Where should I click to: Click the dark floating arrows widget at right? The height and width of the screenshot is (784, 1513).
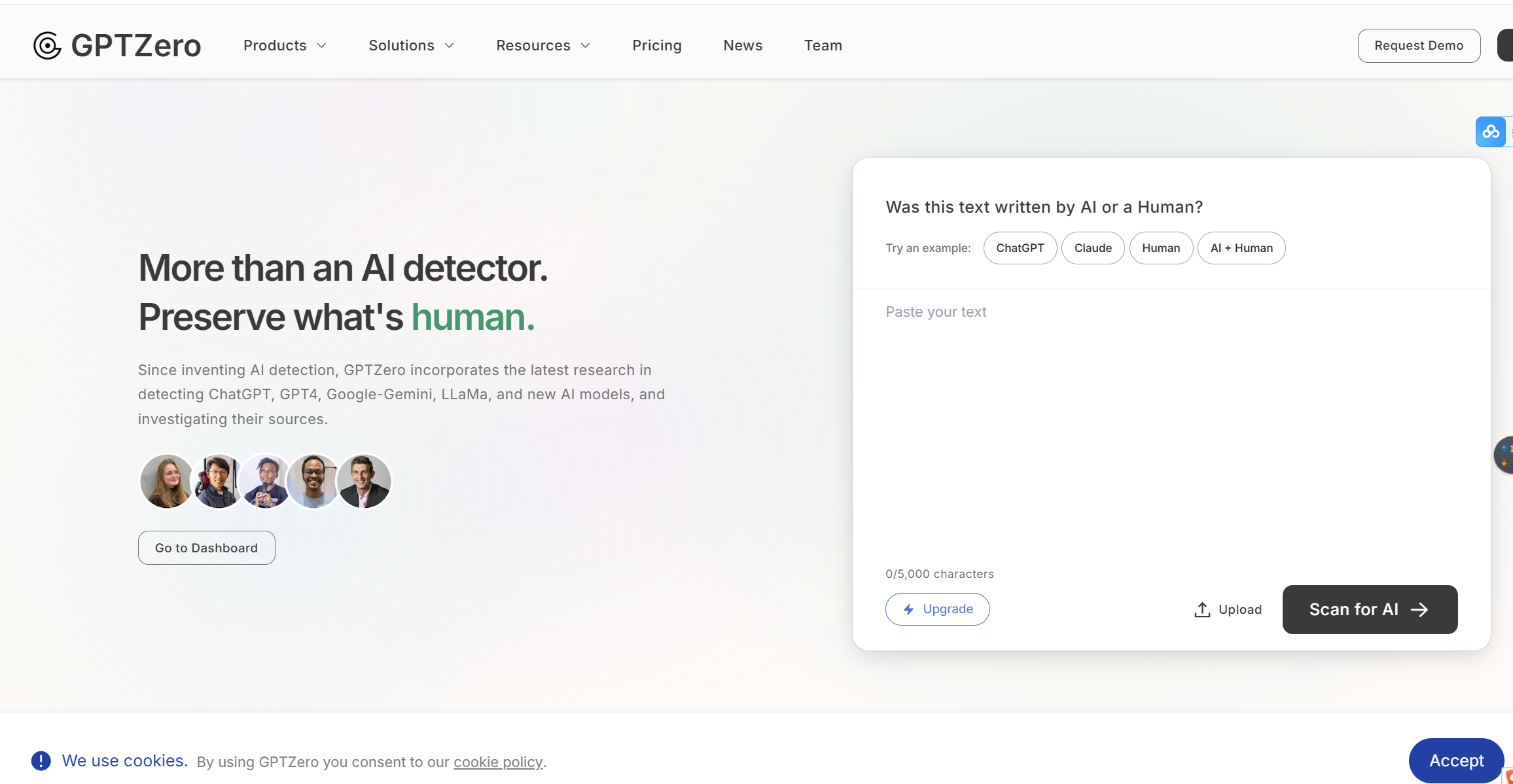point(1504,455)
